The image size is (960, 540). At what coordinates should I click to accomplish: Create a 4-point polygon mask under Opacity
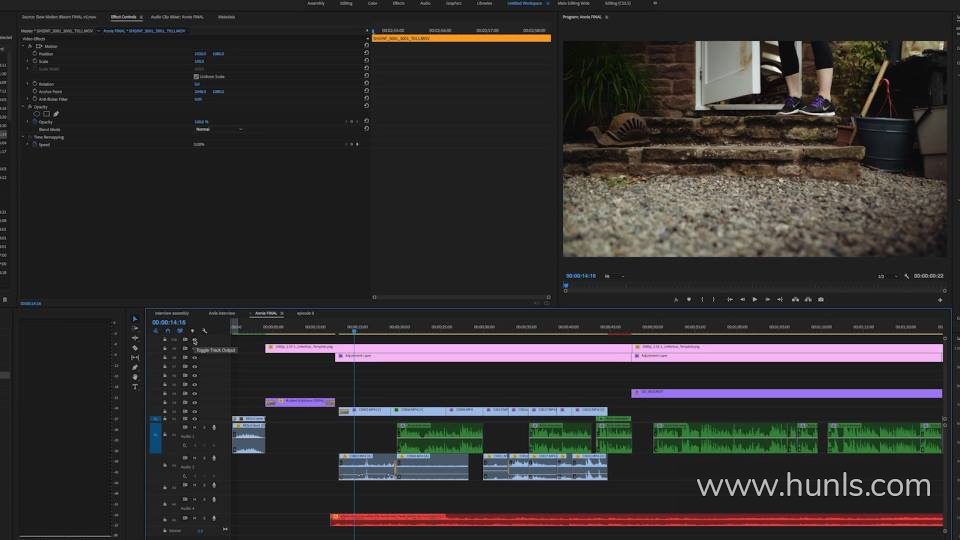click(47, 114)
